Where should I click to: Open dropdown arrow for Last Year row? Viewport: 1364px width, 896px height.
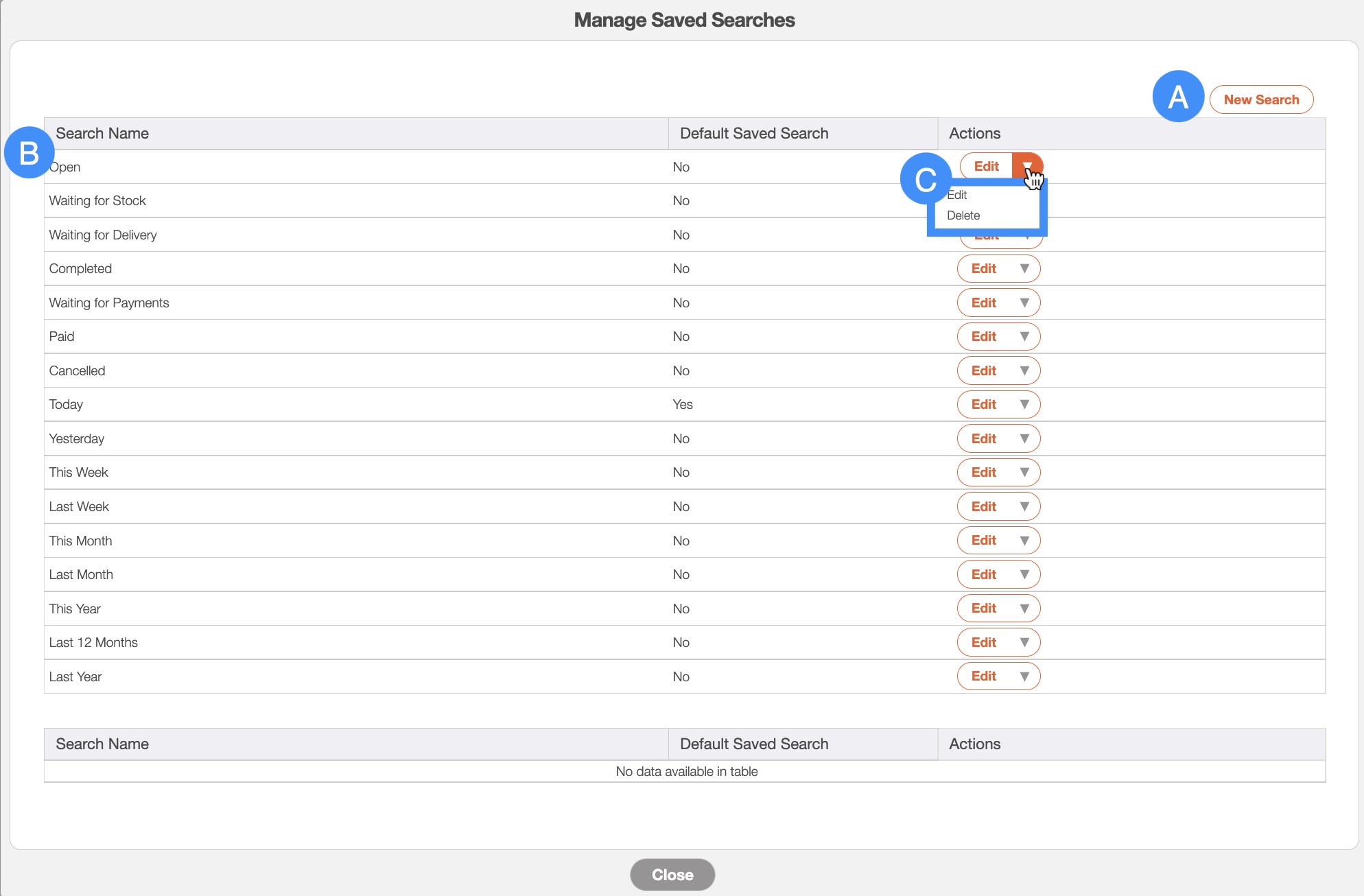pos(1024,676)
